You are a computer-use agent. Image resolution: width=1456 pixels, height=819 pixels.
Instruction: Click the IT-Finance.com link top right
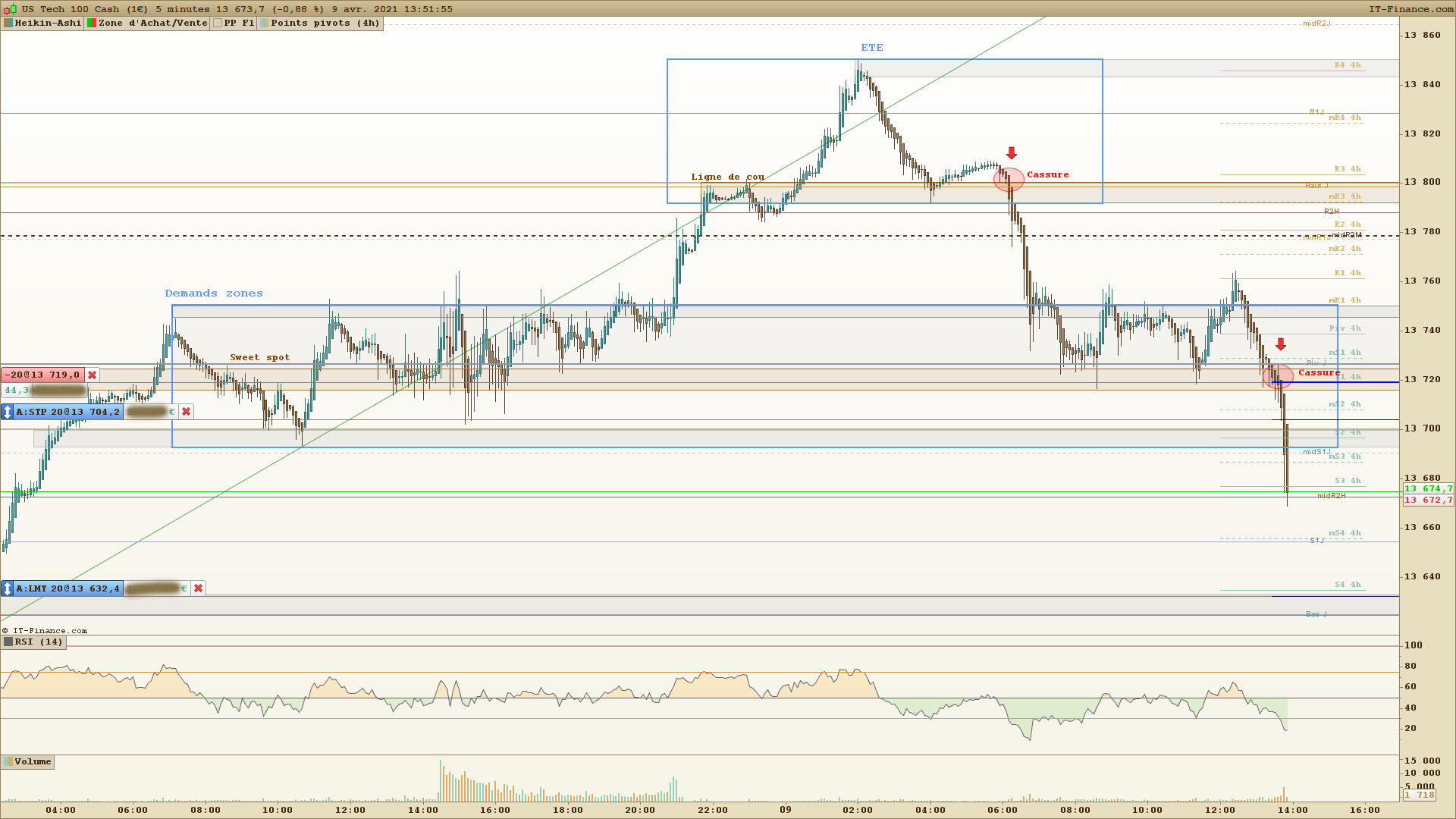click(x=1410, y=9)
